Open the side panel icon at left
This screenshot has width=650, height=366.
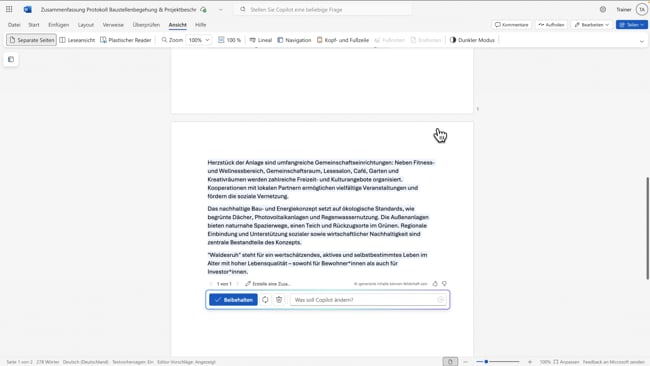click(11, 59)
